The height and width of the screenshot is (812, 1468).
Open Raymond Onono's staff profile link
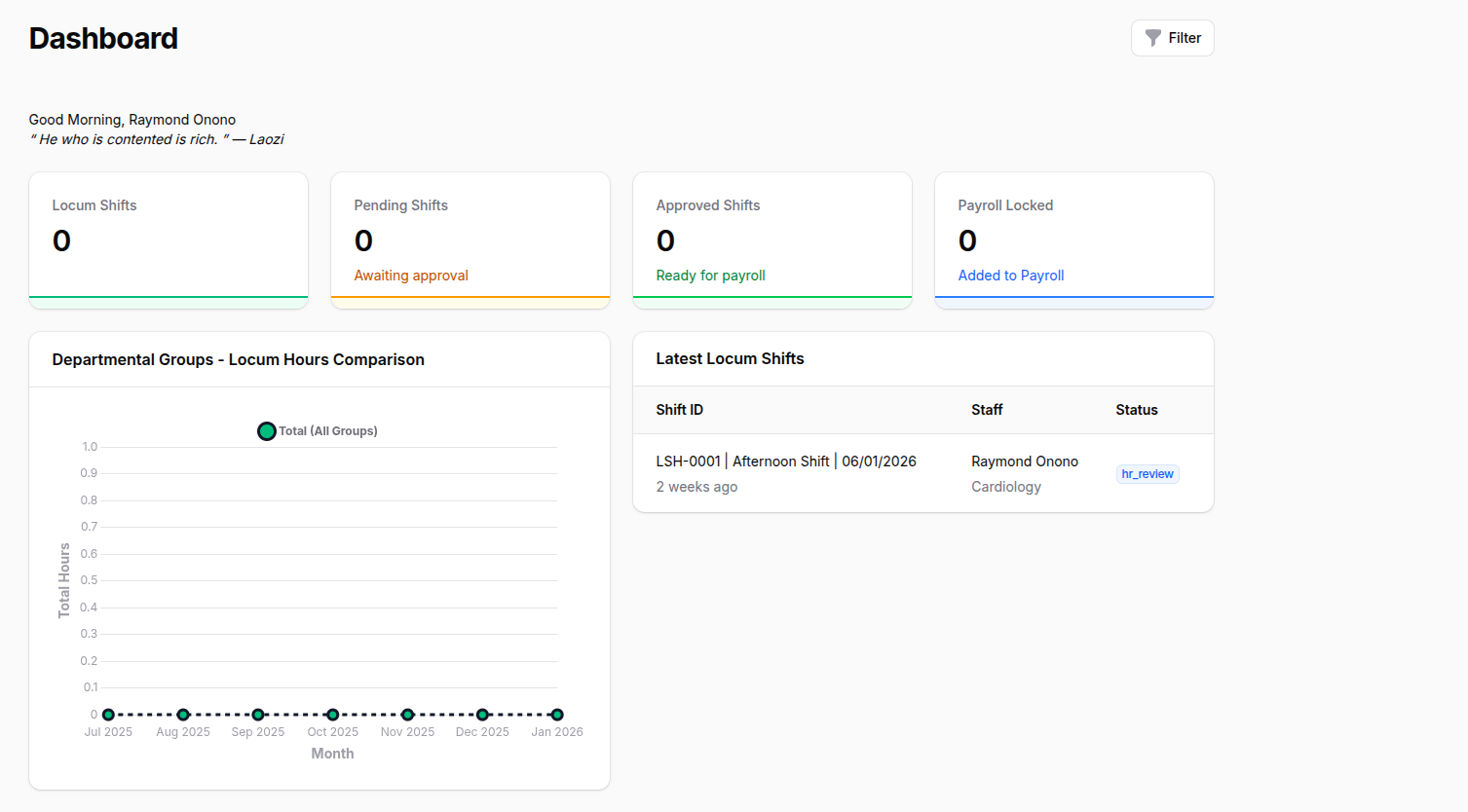click(1025, 461)
